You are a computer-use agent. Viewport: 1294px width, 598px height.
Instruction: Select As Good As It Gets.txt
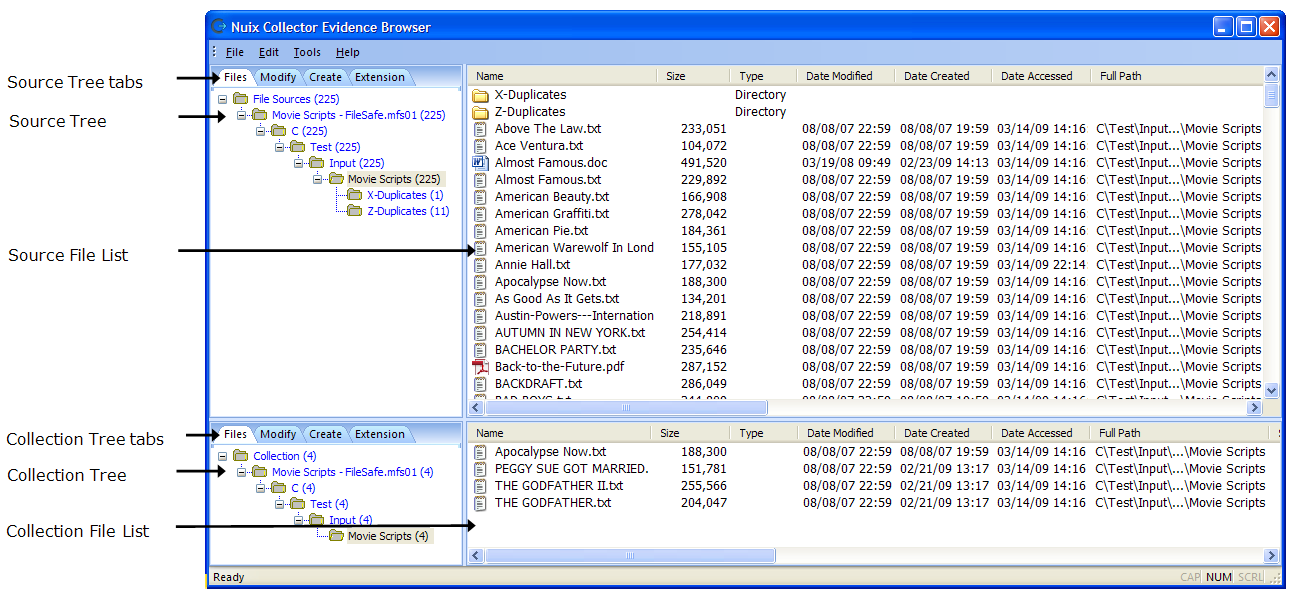pyautogui.click(x=557, y=299)
